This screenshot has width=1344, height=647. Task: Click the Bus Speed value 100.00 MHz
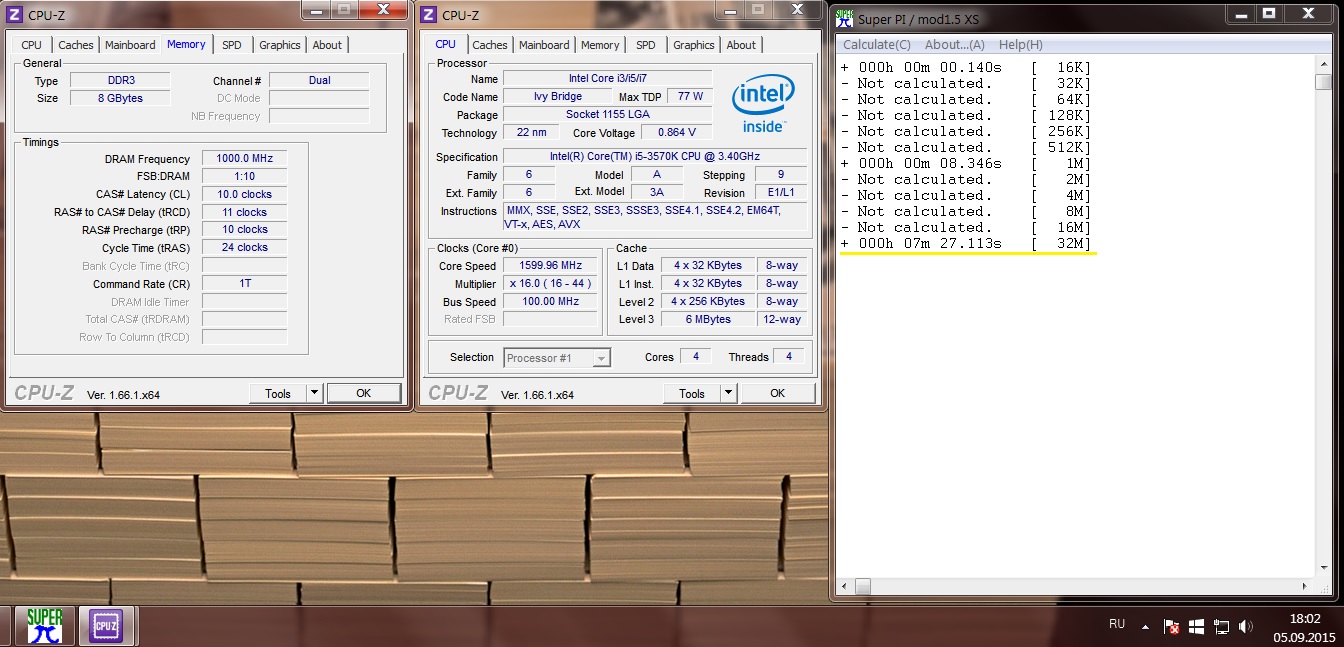pyautogui.click(x=551, y=302)
